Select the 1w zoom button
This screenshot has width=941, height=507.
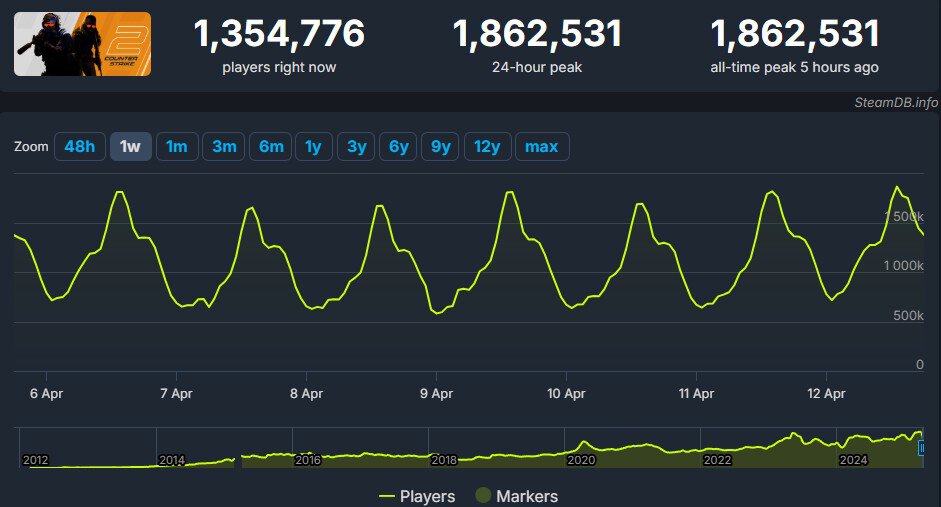pos(130,146)
